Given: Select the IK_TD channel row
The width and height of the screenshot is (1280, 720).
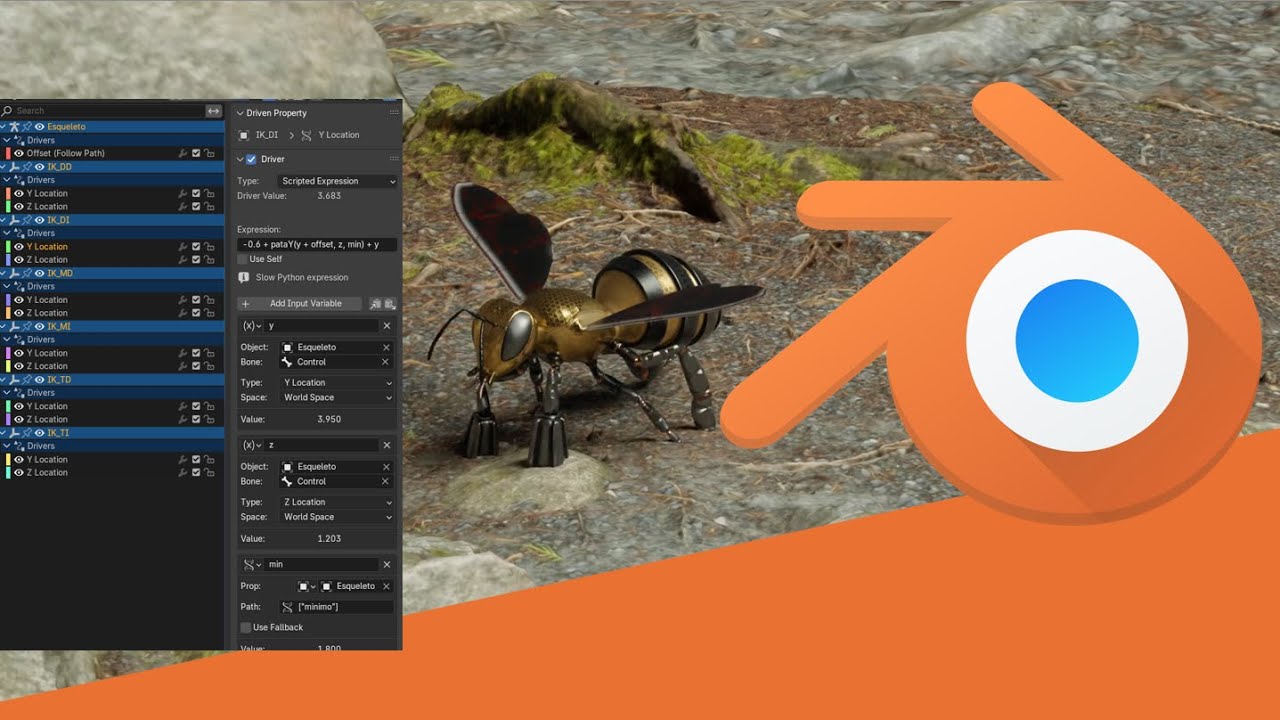Looking at the screenshot, I should point(112,380).
